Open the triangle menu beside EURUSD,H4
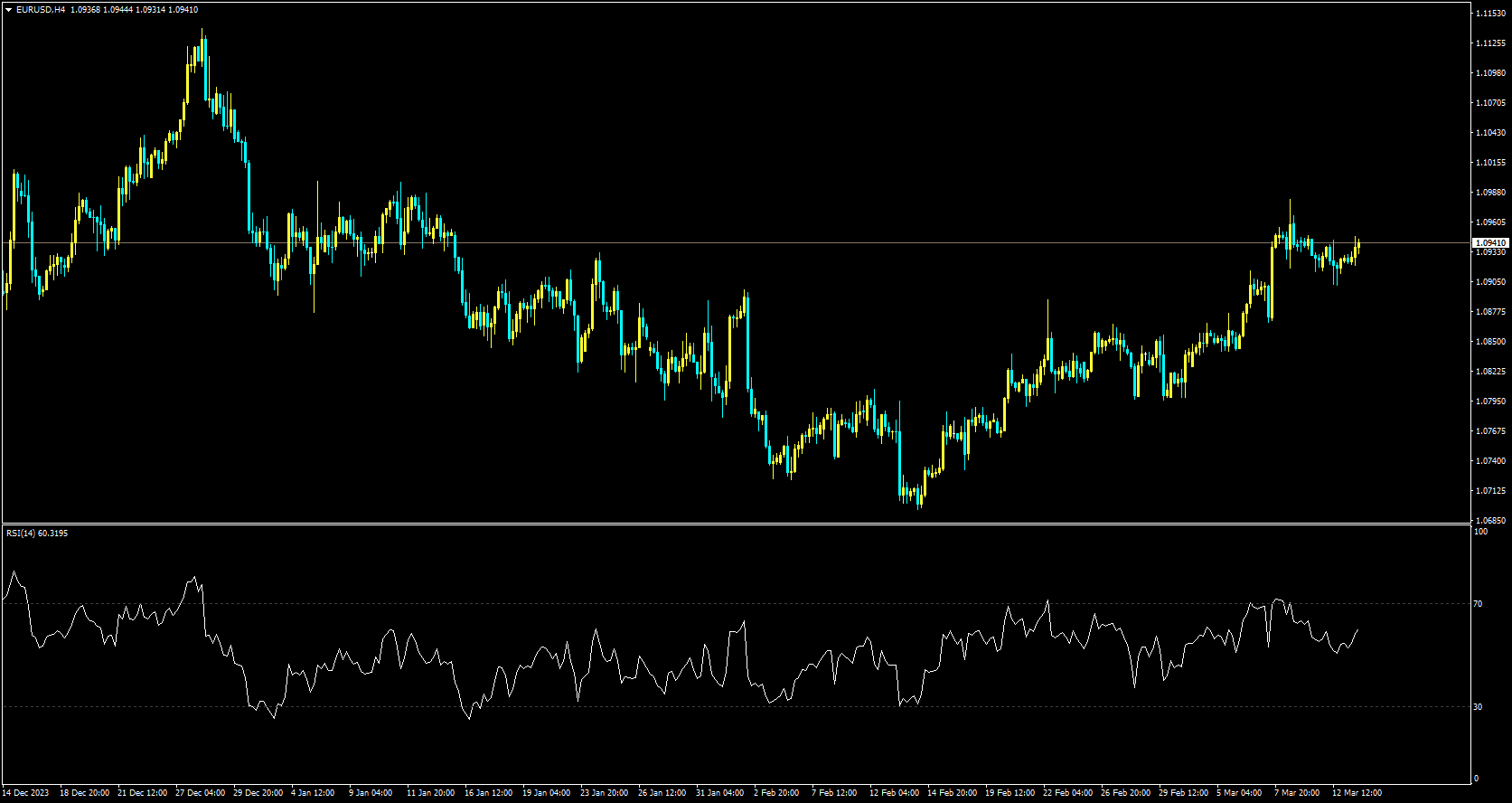The height and width of the screenshot is (803, 1512). click(9, 10)
